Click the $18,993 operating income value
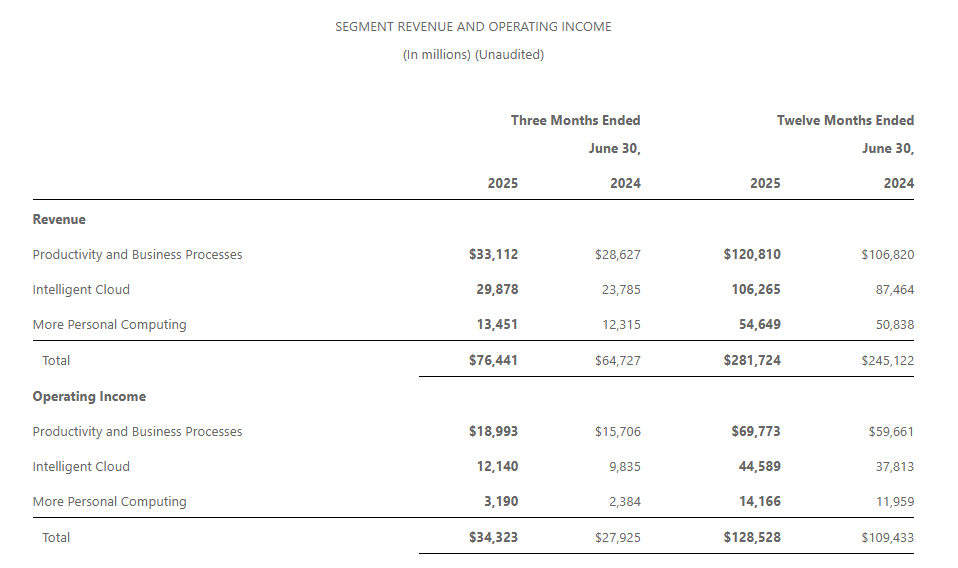 coord(493,431)
